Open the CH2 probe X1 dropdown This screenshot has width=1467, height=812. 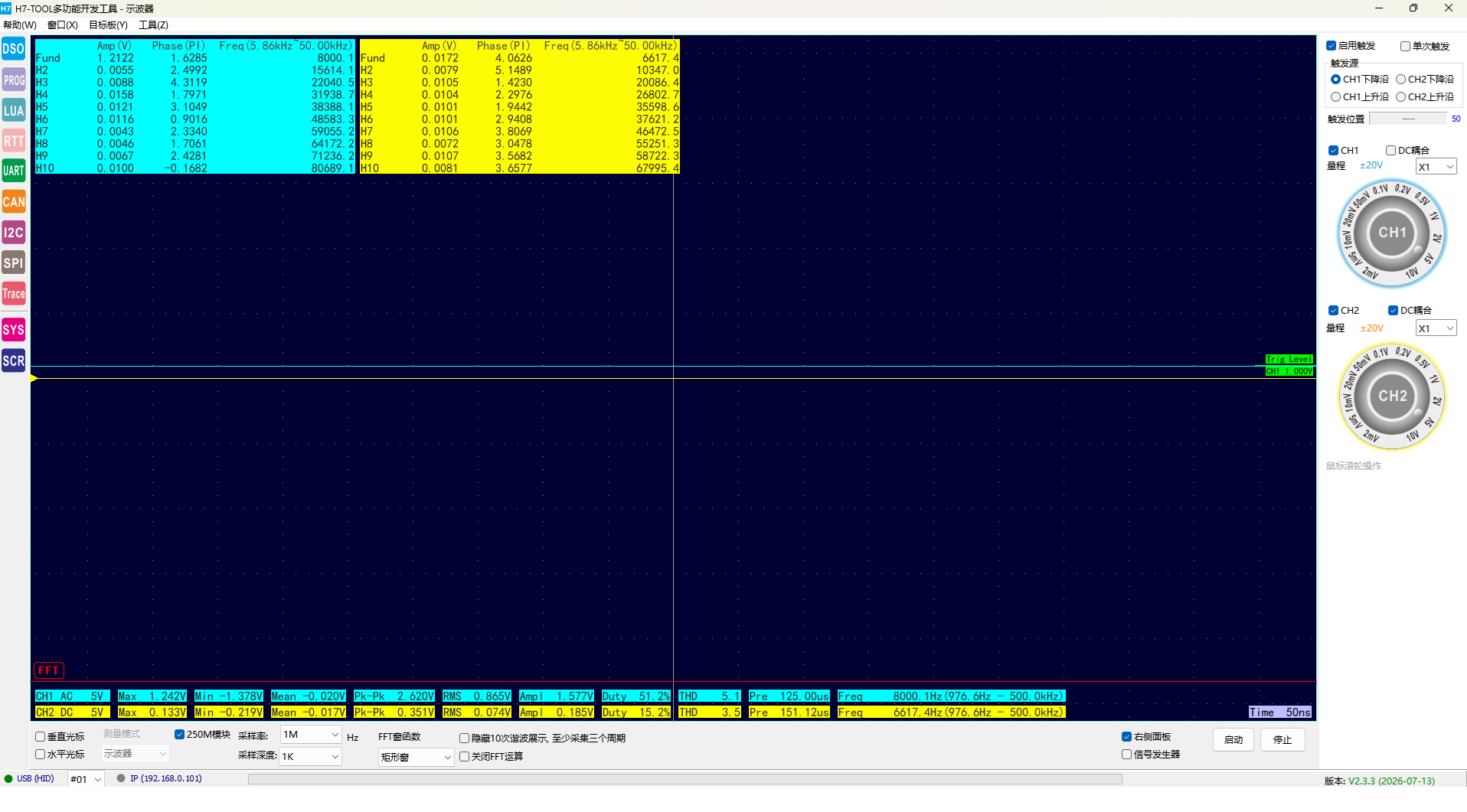click(x=1436, y=328)
